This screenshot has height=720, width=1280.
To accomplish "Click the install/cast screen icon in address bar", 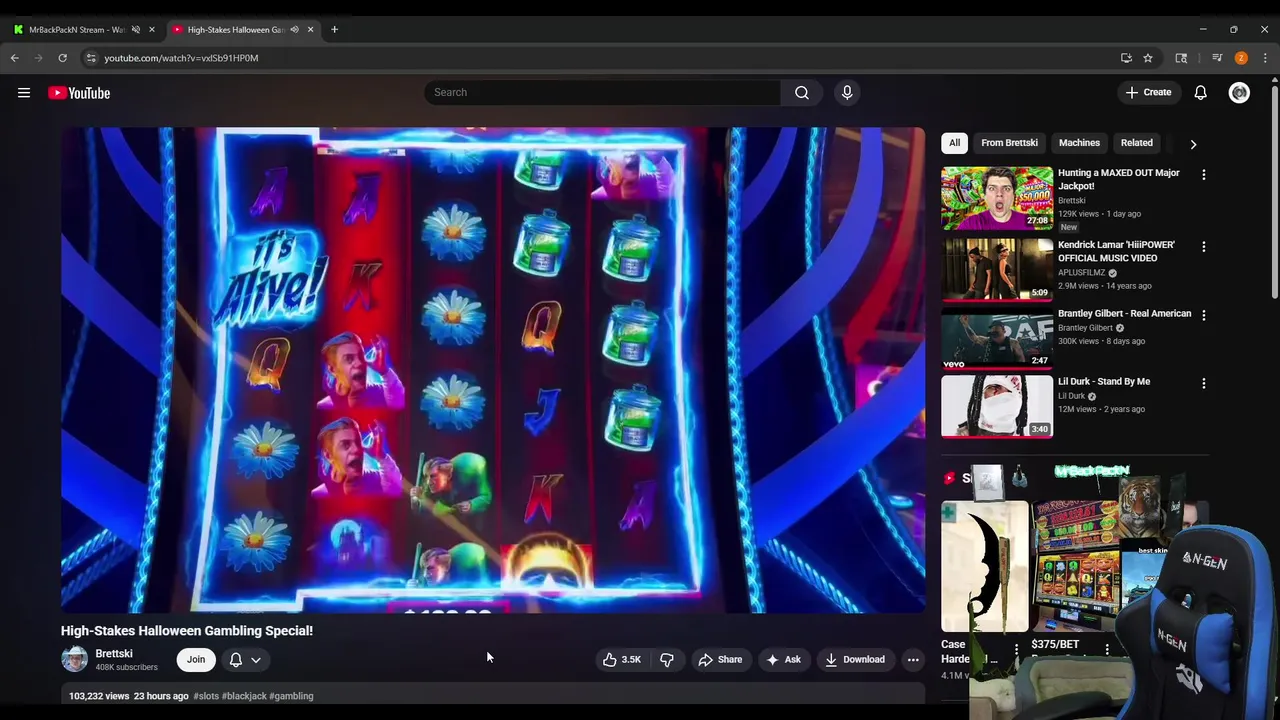I will pyautogui.click(x=1126, y=58).
